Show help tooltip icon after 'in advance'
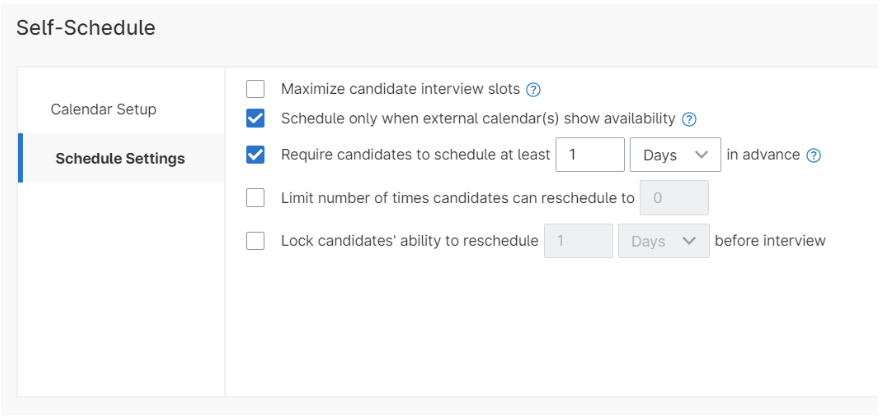888x416 pixels. pyautogui.click(x=814, y=155)
